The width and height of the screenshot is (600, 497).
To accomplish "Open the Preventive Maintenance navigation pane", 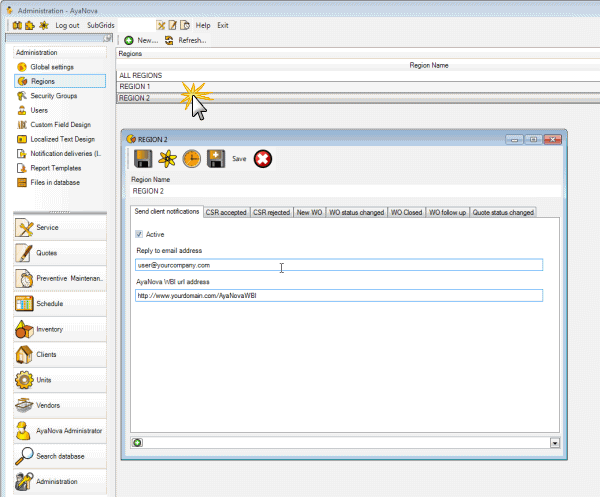I will click(x=60, y=279).
